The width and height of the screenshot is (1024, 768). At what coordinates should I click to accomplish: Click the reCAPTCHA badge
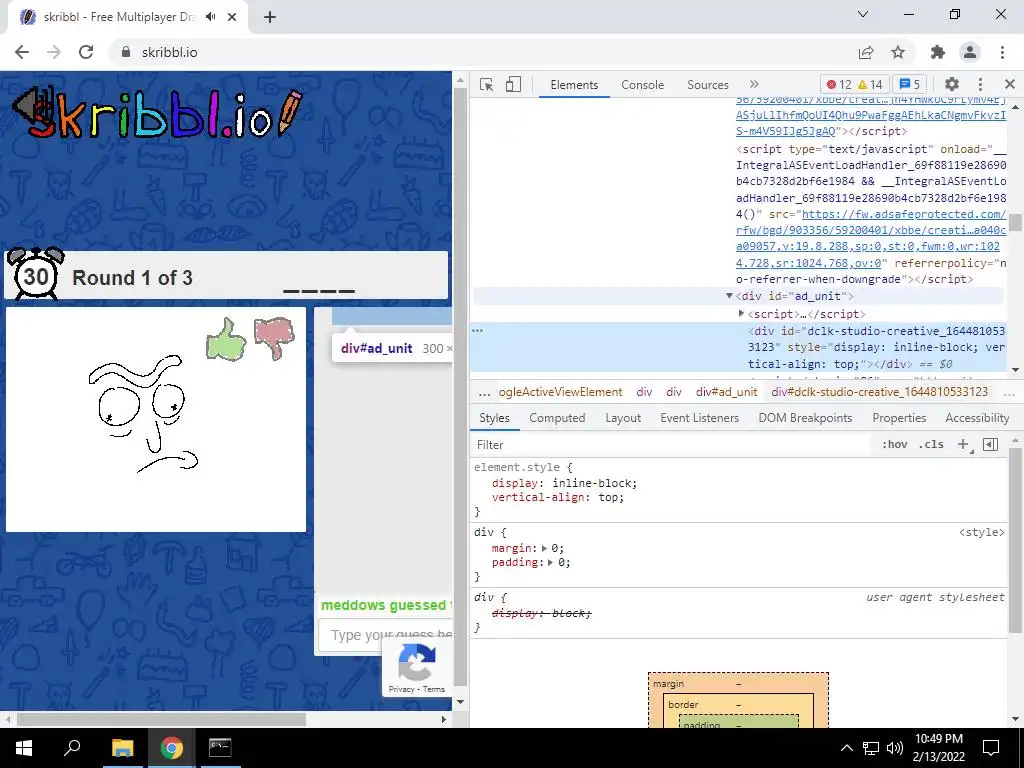pyautogui.click(x=417, y=667)
